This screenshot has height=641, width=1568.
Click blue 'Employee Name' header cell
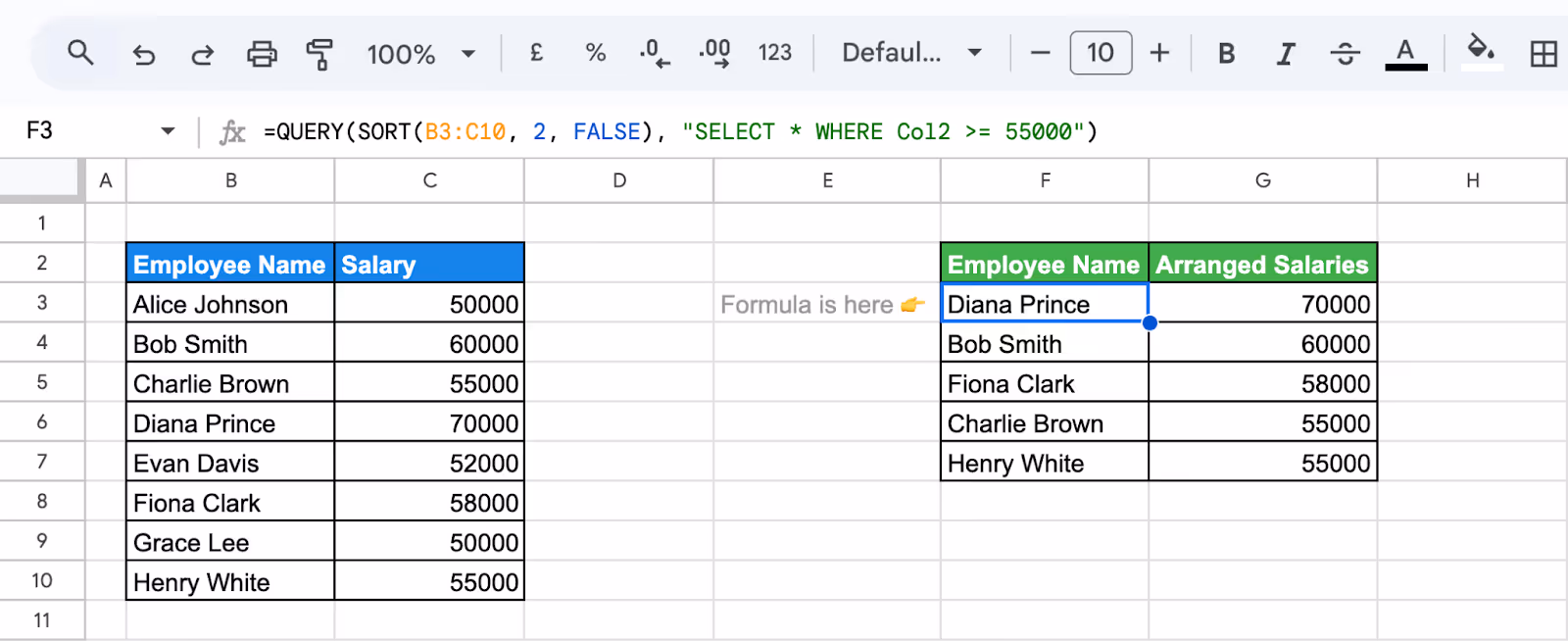pyautogui.click(x=230, y=264)
